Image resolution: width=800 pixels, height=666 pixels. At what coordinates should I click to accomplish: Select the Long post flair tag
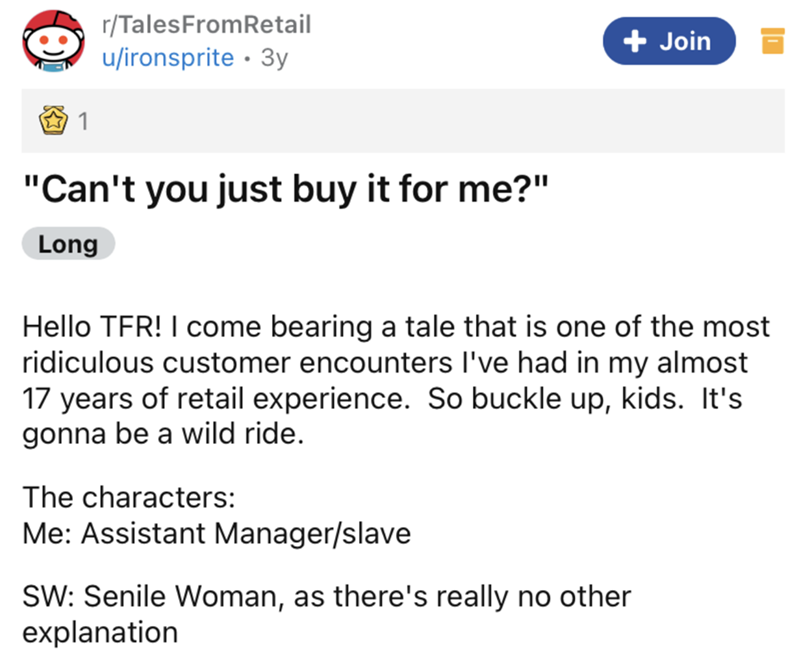tap(68, 244)
